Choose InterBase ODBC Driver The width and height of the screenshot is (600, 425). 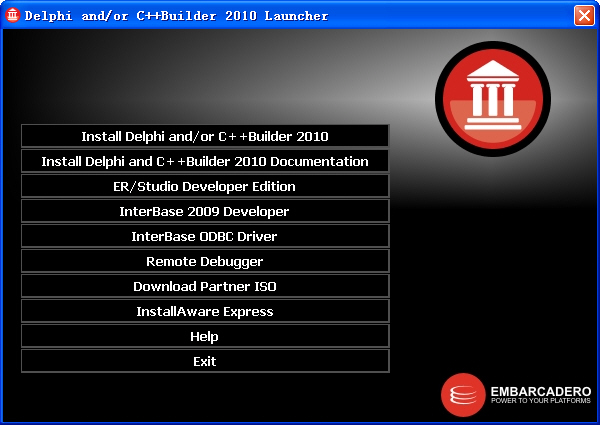(x=205, y=236)
